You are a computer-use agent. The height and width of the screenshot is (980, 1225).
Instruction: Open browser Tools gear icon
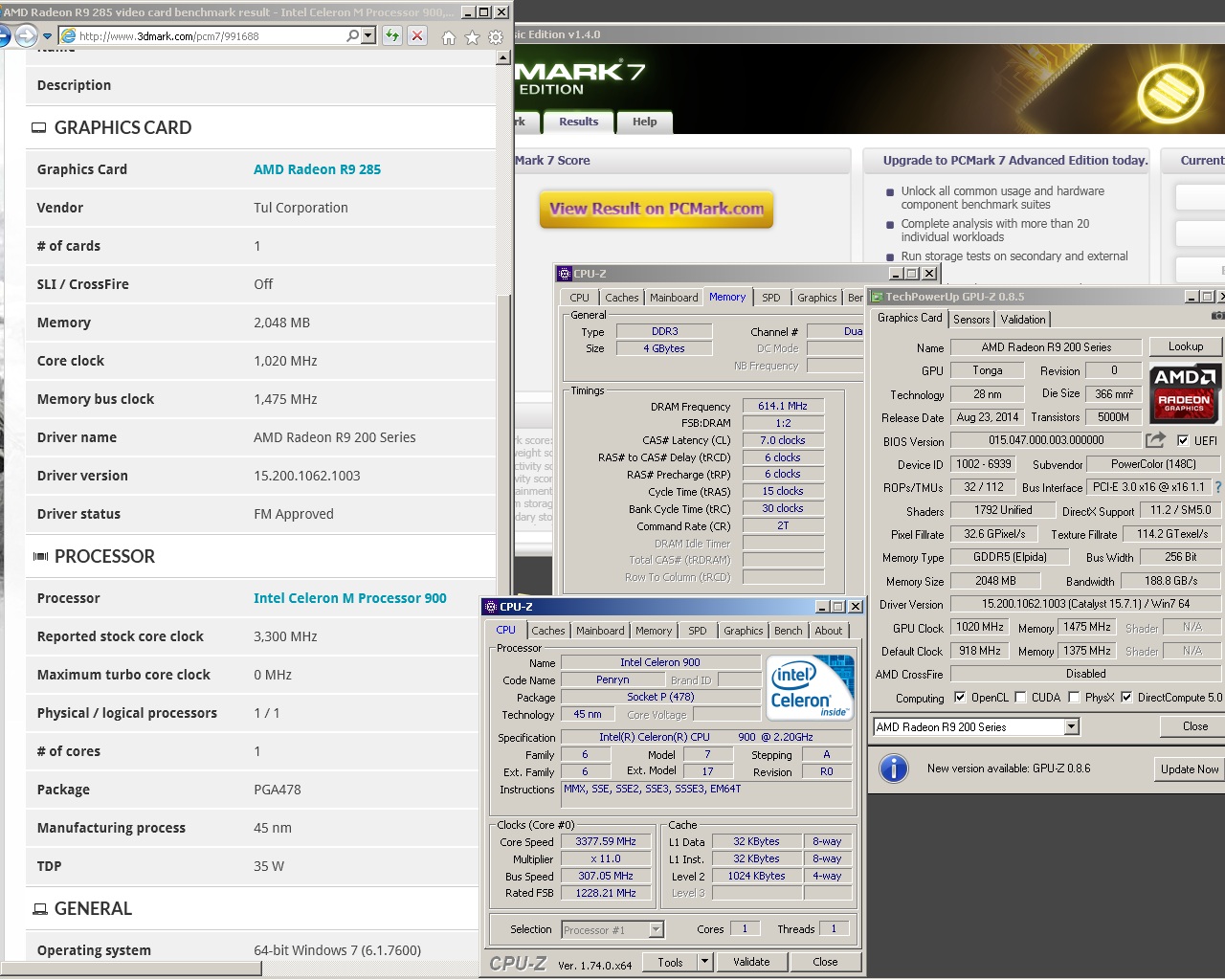(496, 37)
